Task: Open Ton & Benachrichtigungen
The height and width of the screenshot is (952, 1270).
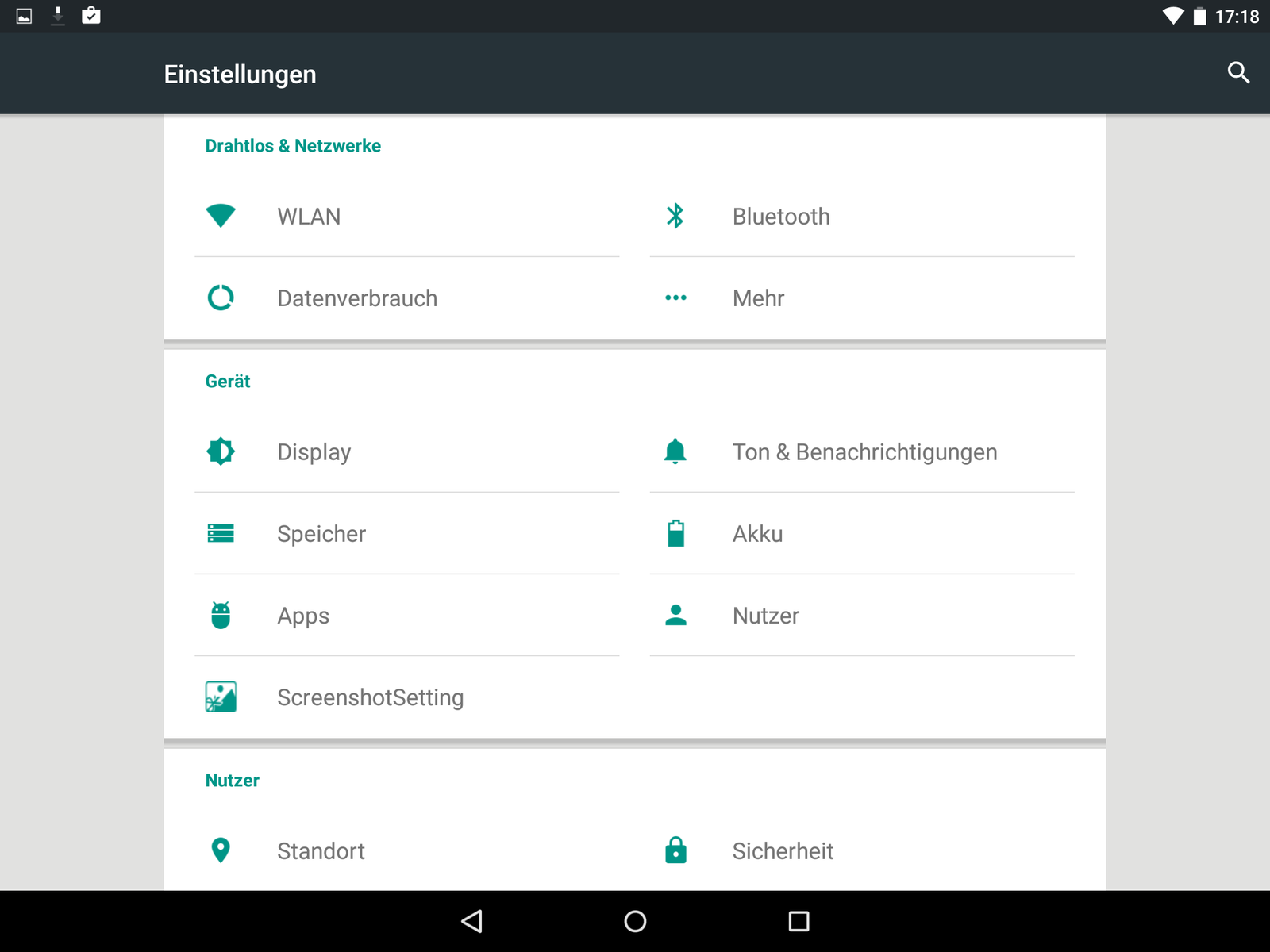Action: pyautogui.click(x=862, y=451)
